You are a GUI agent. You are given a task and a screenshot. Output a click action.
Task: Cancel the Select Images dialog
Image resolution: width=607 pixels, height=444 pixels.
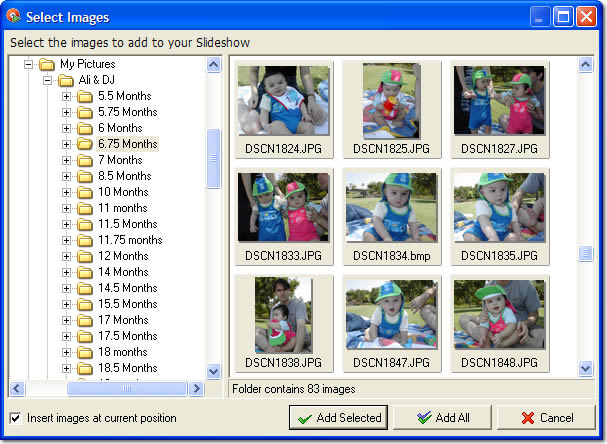(546, 418)
